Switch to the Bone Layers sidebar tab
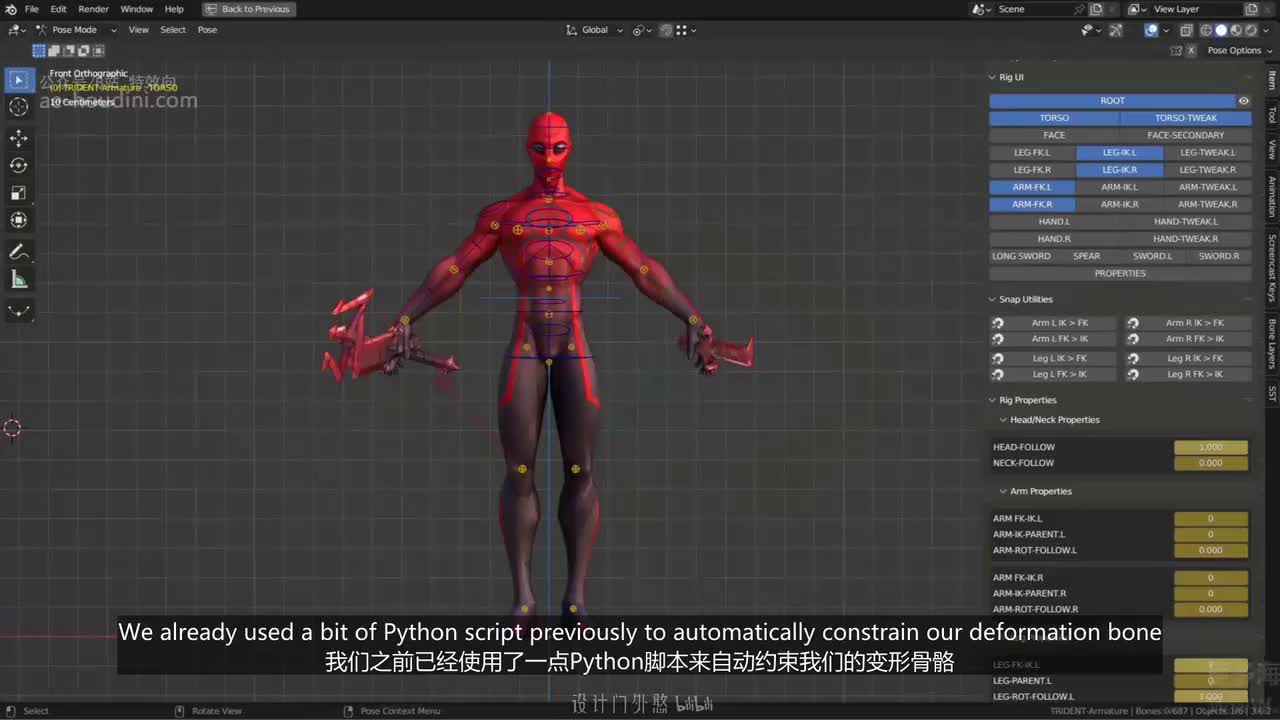The width and height of the screenshot is (1280, 720). point(1272,344)
